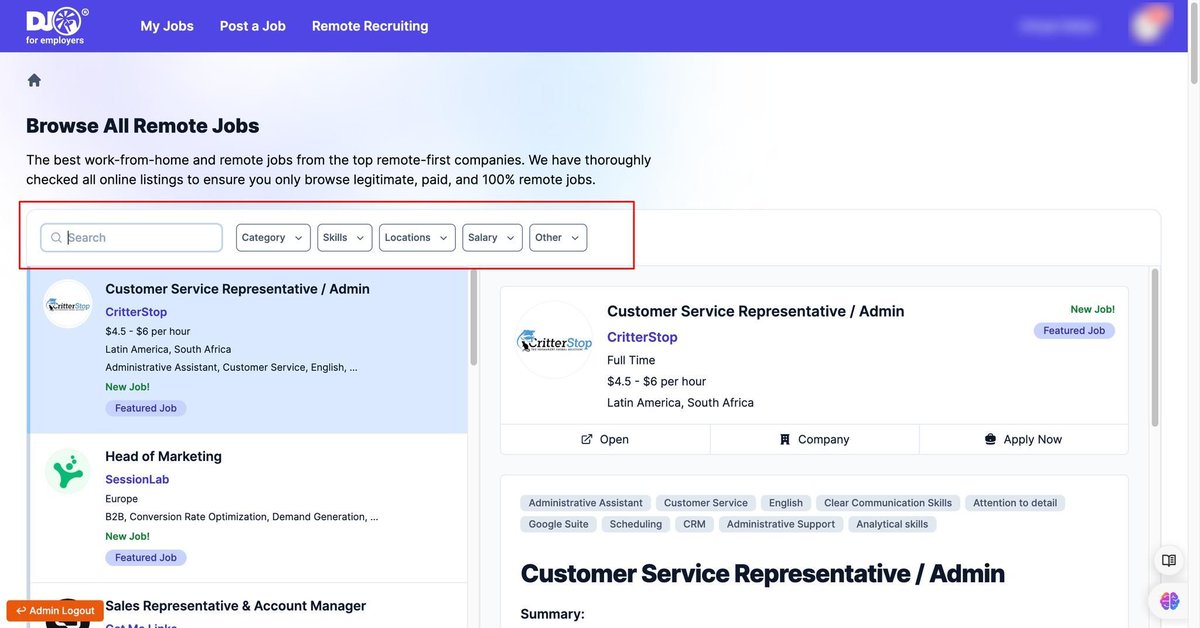Screen dimensions: 1200x628
Task: Click the English skill tag
Action: tap(786, 503)
